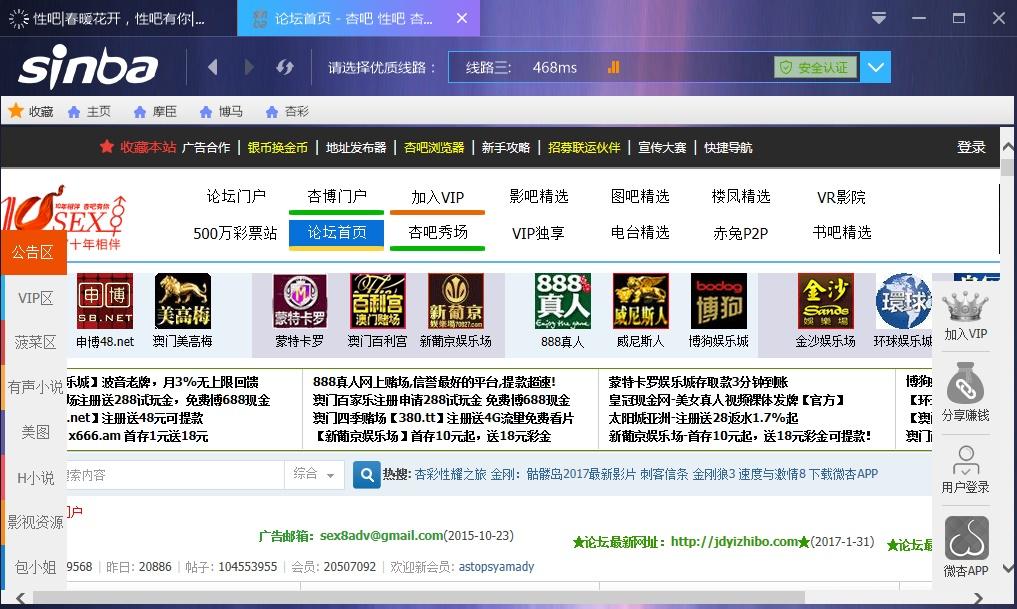Click the signal strength bars icon
The image size is (1017, 609).
pos(614,67)
